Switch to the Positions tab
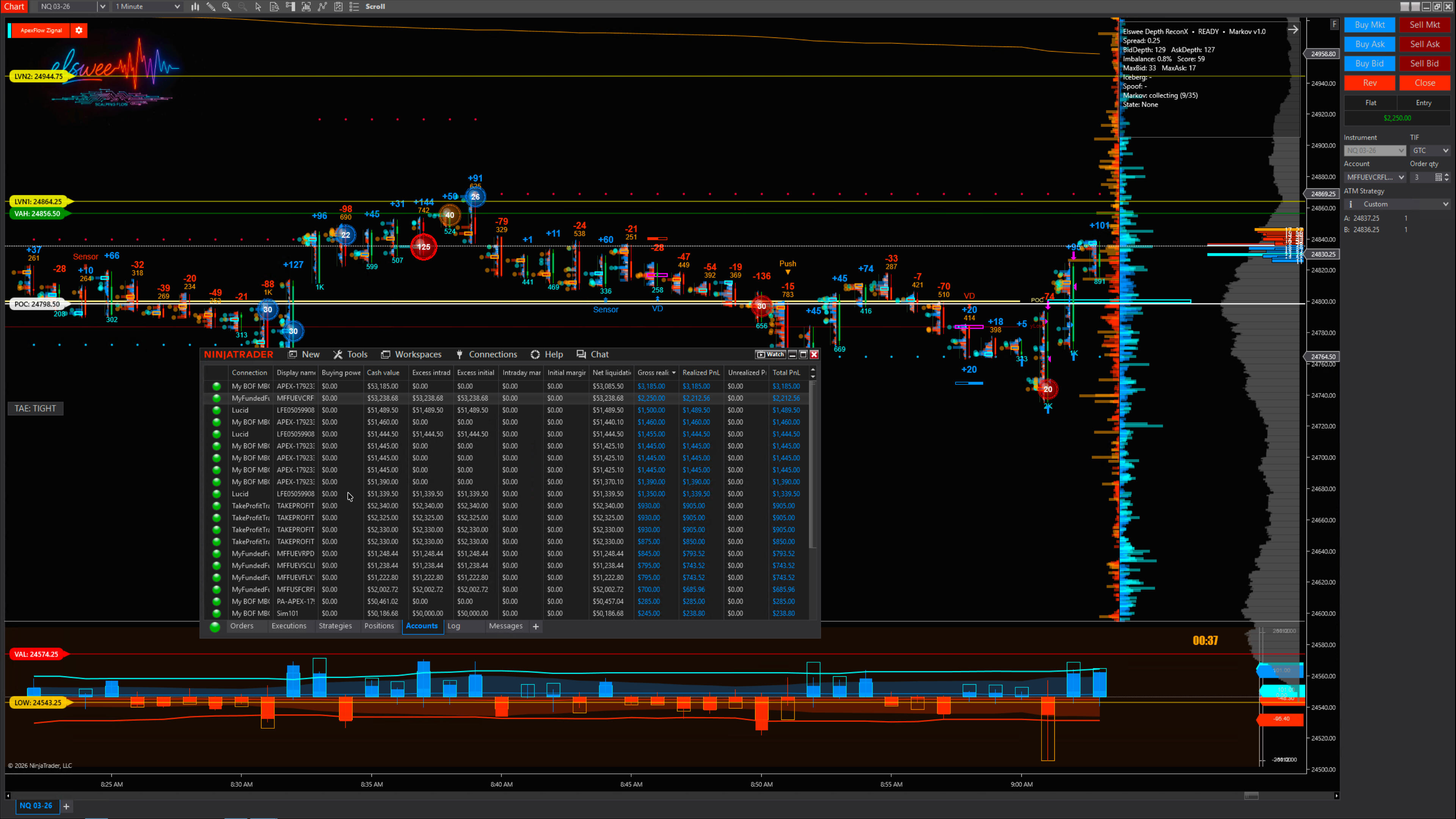Viewport: 1456px width, 819px height. (x=379, y=626)
